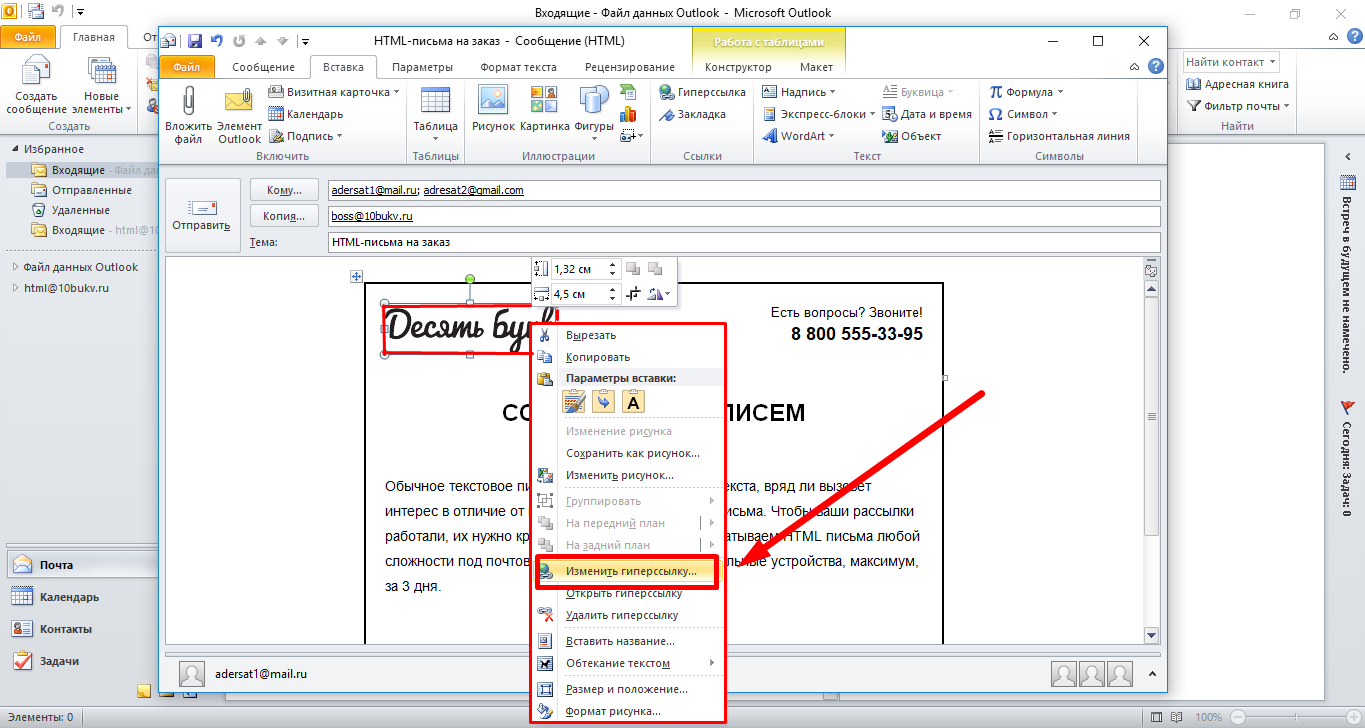
Task: Insert Date and Time (Дата и время)
Action: (927, 114)
